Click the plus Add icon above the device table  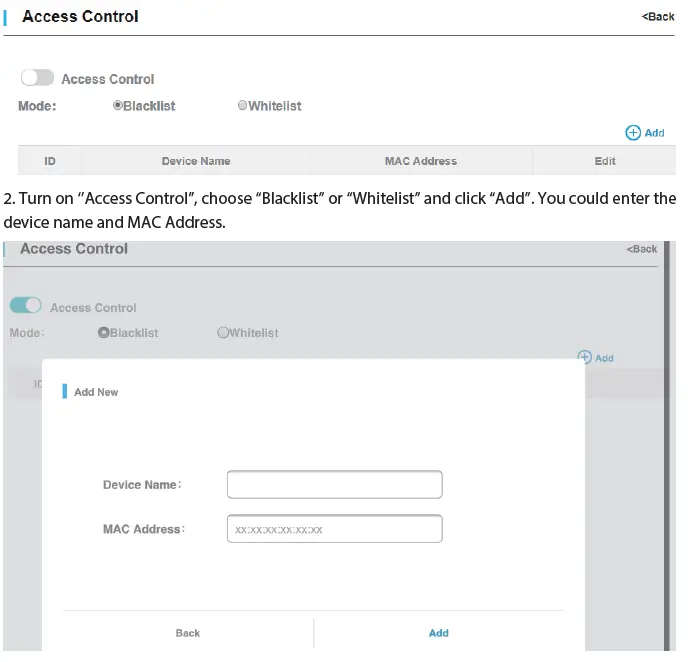click(x=633, y=133)
